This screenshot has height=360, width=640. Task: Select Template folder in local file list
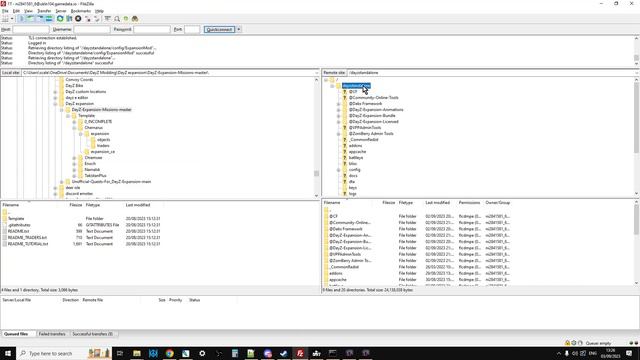(x=16, y=219)
